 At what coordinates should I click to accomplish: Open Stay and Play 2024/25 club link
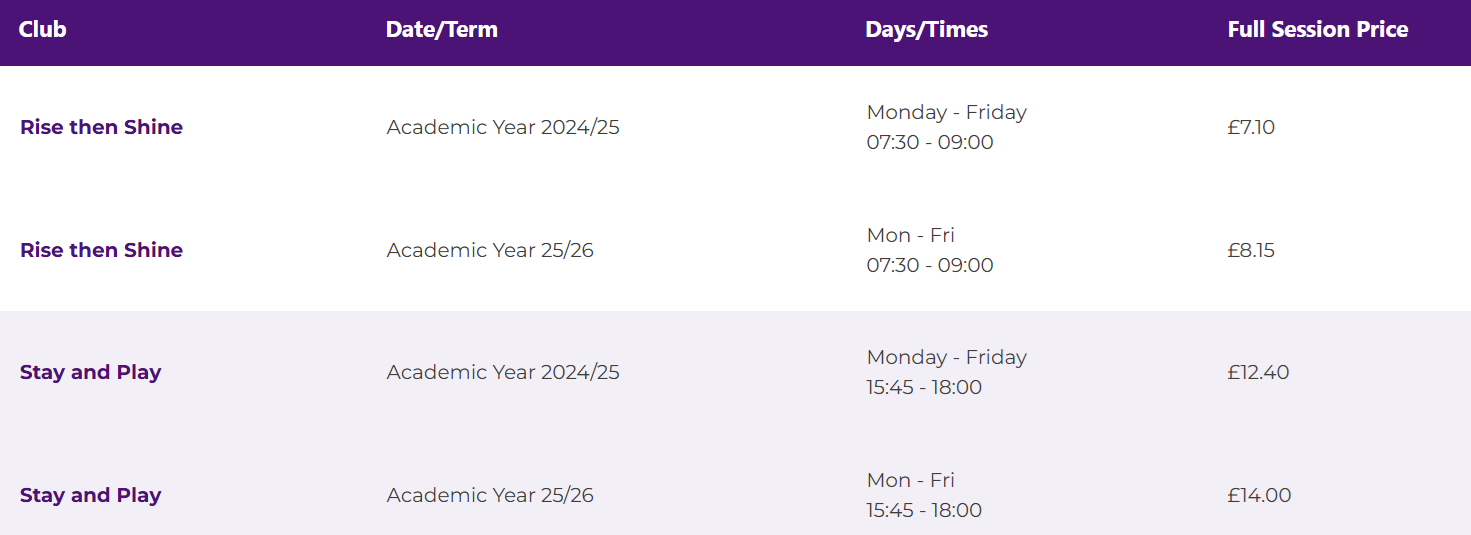90,372
